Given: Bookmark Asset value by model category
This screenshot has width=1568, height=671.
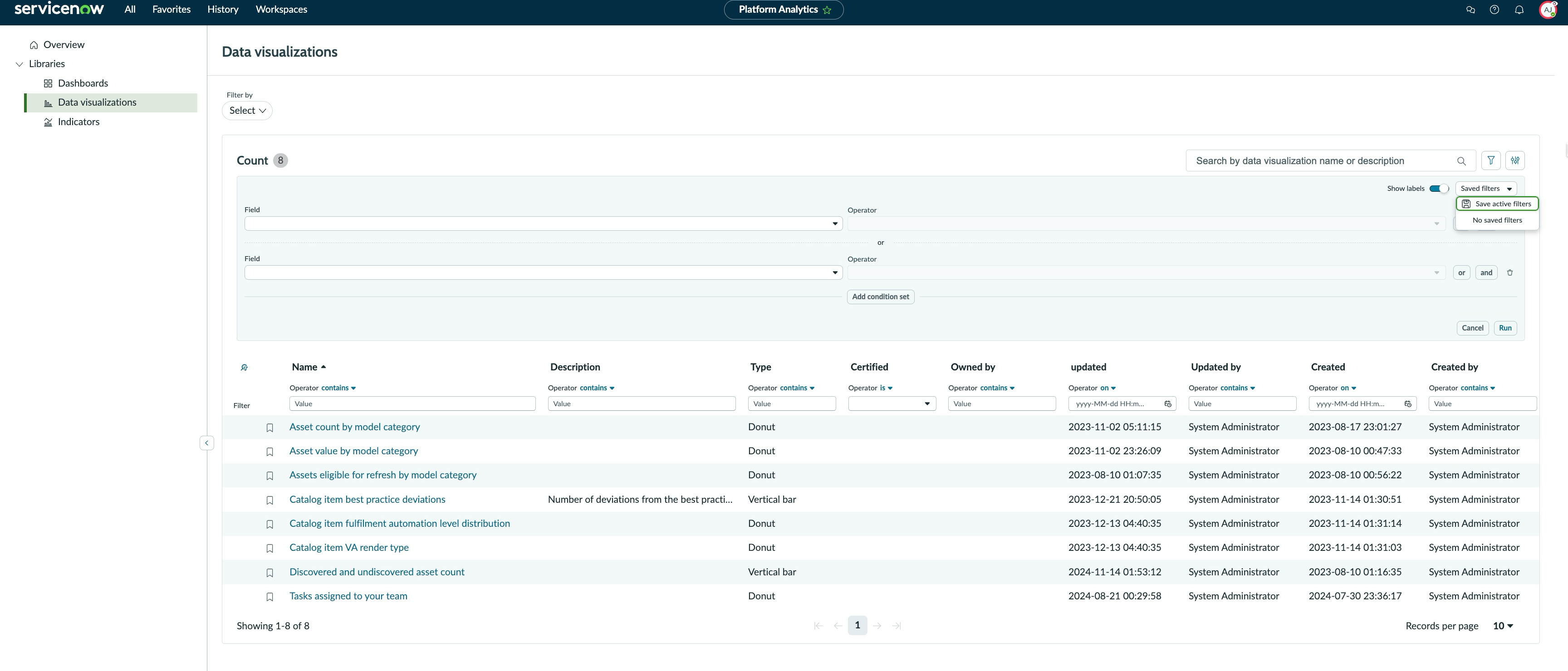Looking at the screenshot, I should pyautogui.click(x=269, y=452).
